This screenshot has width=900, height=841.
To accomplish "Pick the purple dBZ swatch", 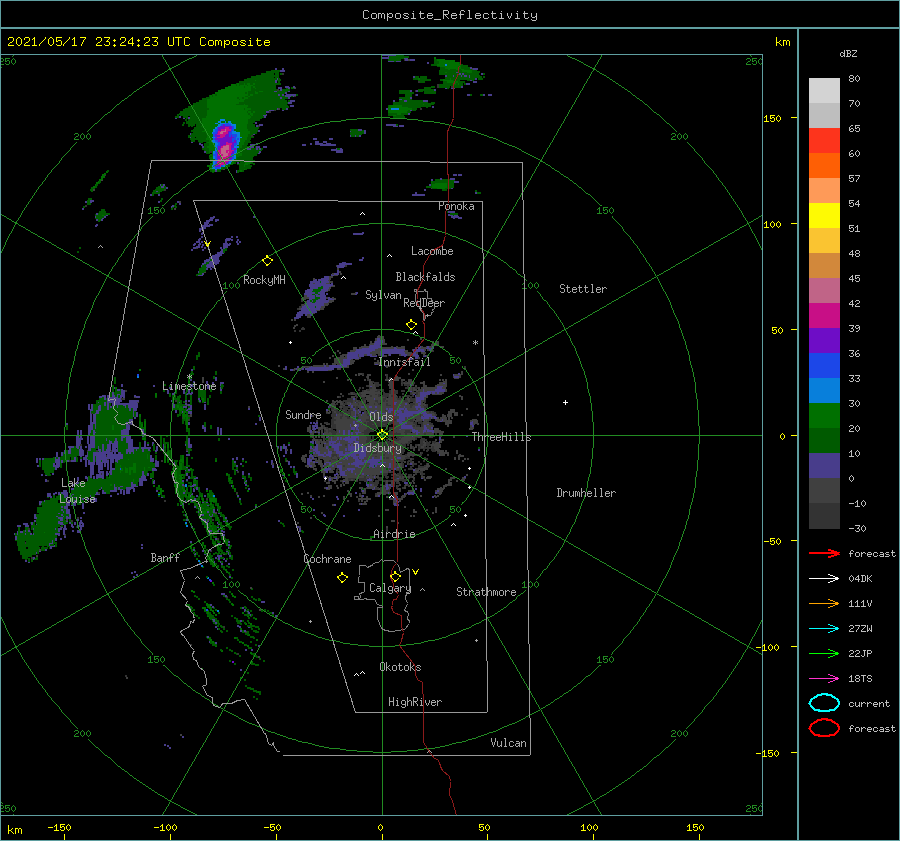I will coord(824,340).
